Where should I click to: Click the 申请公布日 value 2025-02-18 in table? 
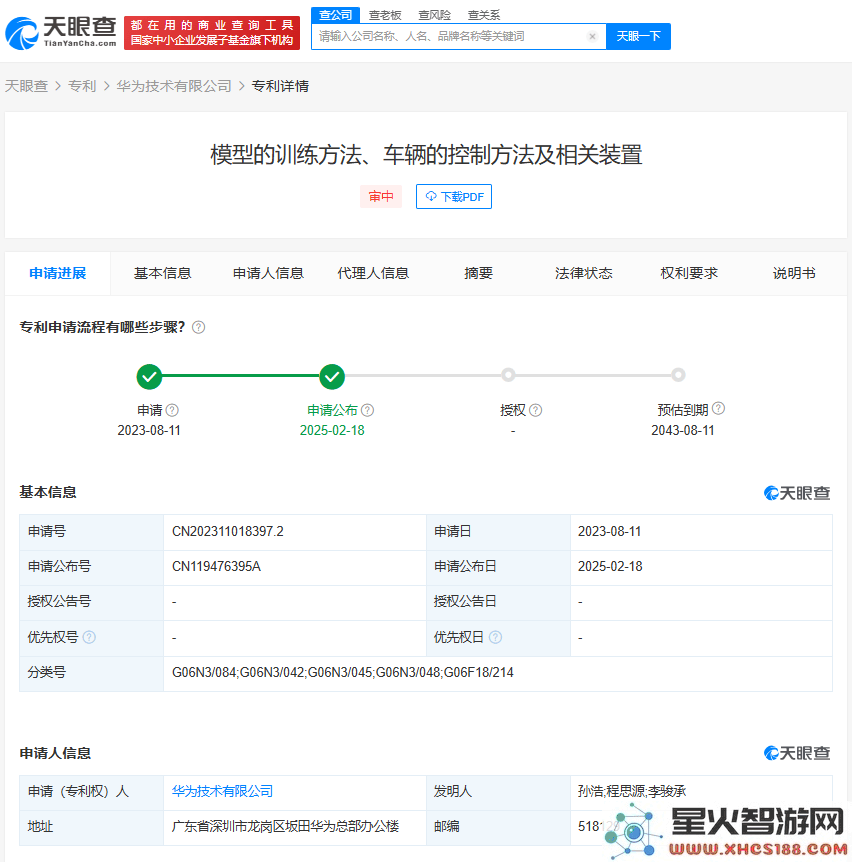[x=610, y=567]
